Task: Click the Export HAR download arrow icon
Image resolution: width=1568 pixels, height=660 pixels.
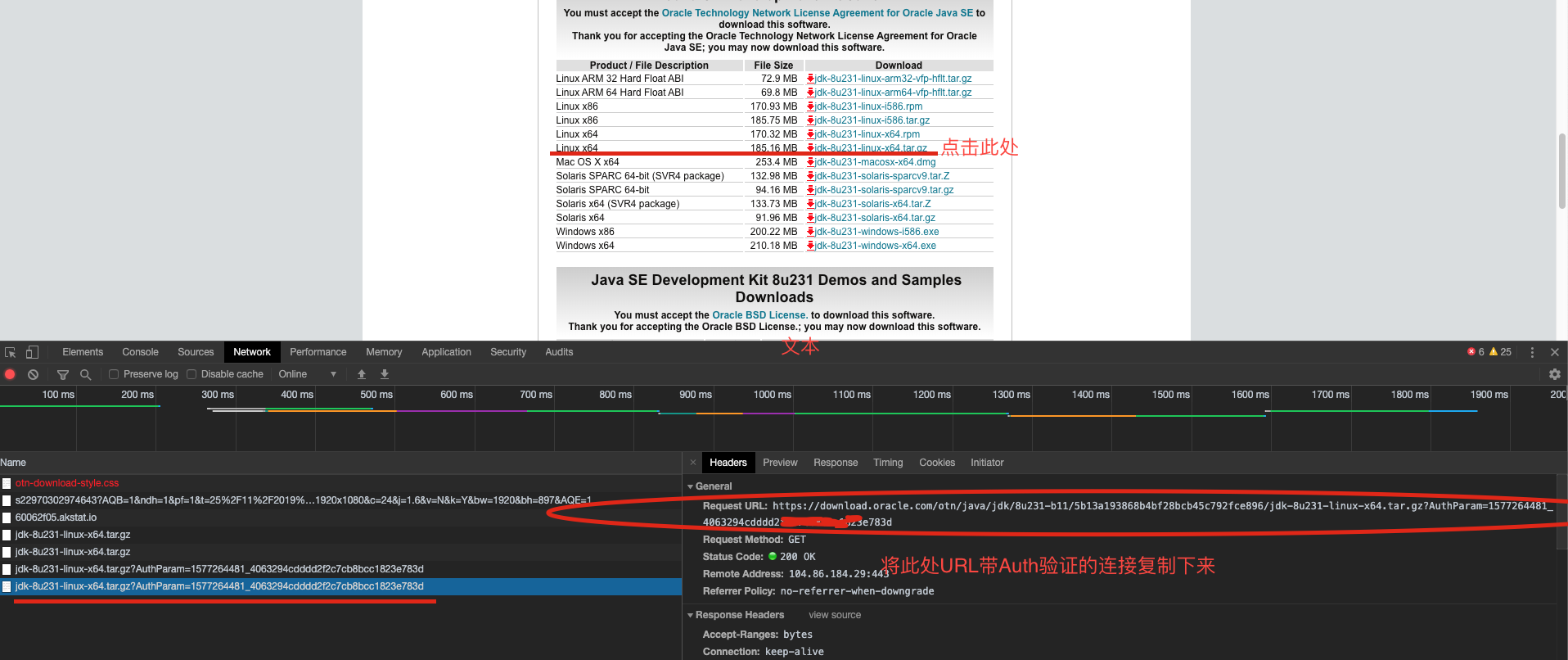Action: coord(385,374)
